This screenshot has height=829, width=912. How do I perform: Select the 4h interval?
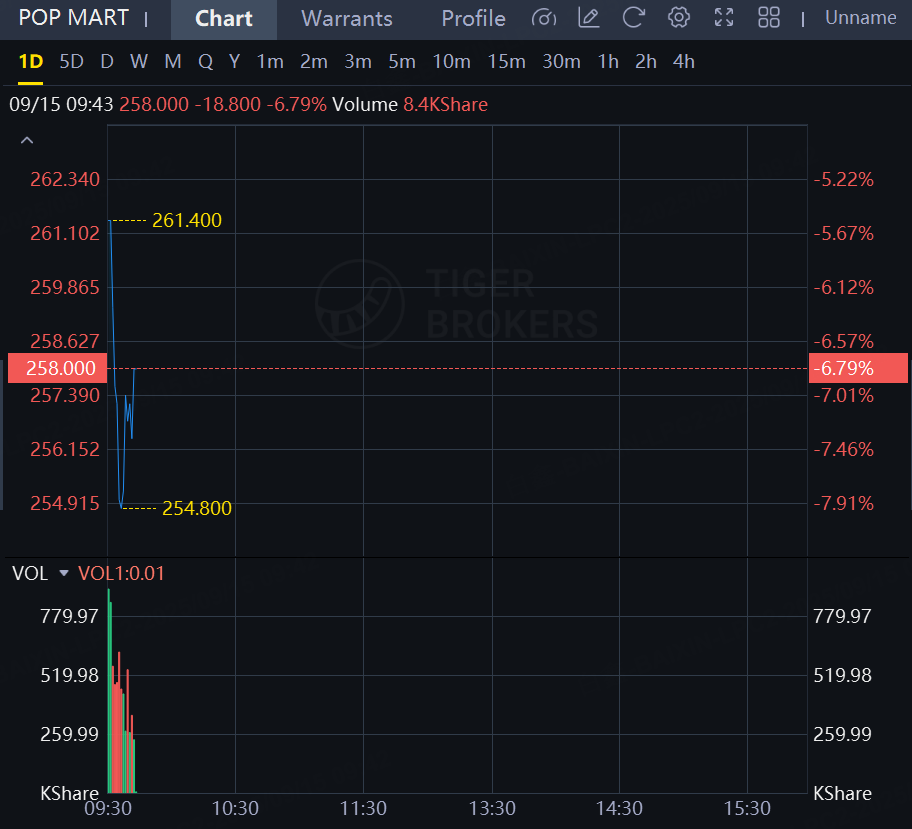point(683,62)
